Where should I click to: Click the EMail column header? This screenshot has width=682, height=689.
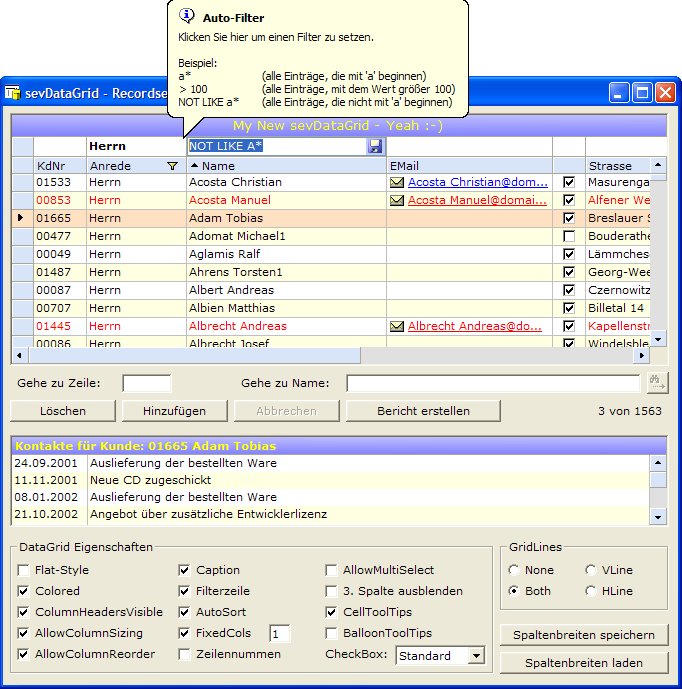coord(468,166)
